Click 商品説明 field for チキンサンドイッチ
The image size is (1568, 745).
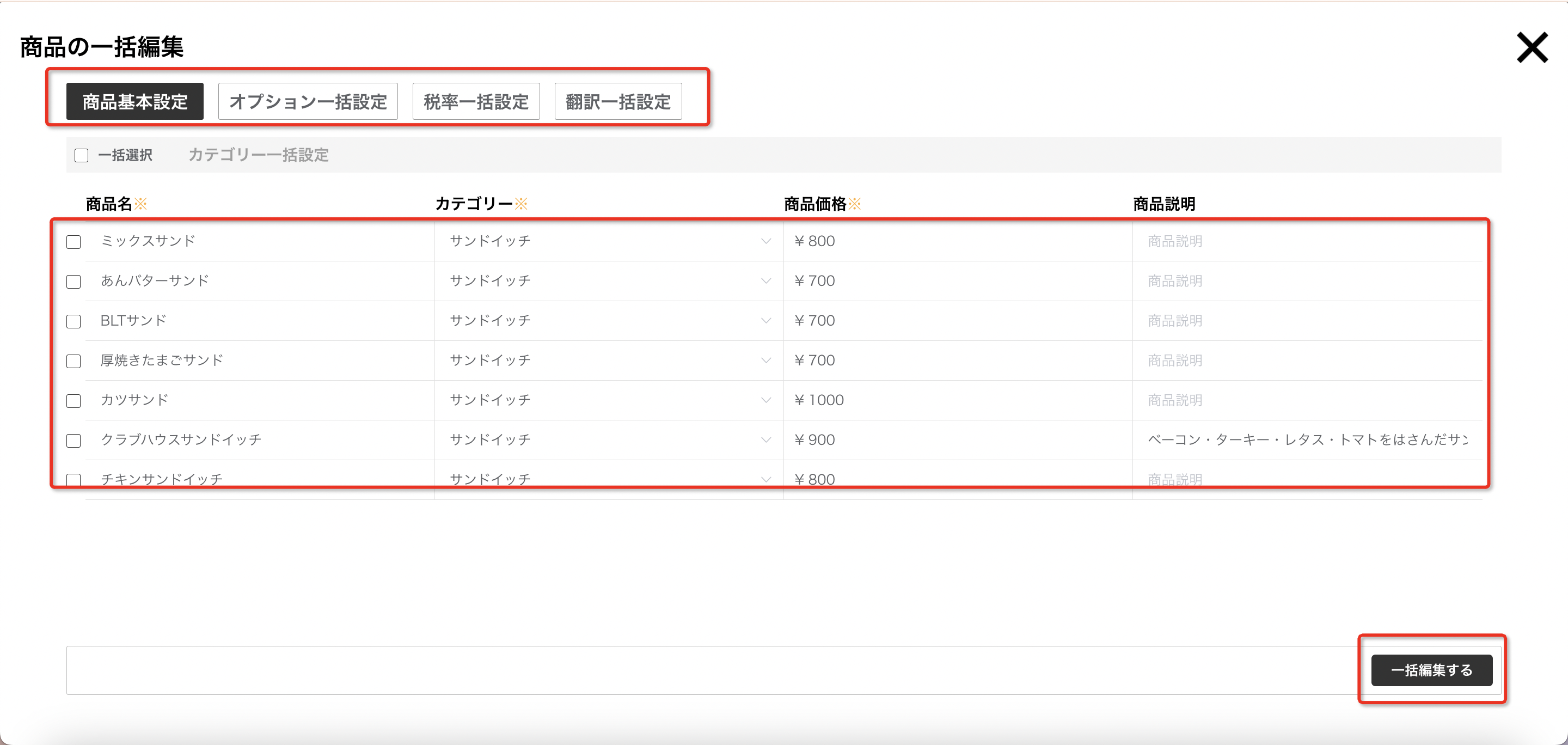1307,479
